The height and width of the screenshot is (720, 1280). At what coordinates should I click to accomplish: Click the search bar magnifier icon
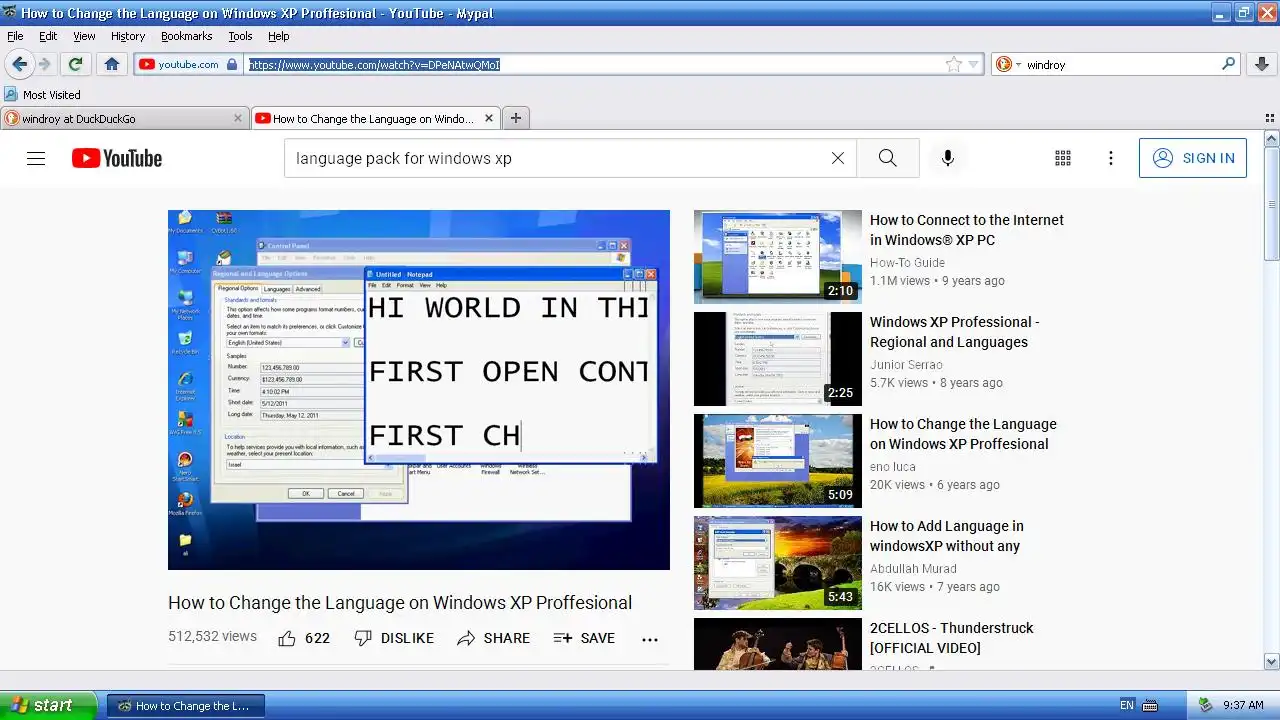point(1229,64)
